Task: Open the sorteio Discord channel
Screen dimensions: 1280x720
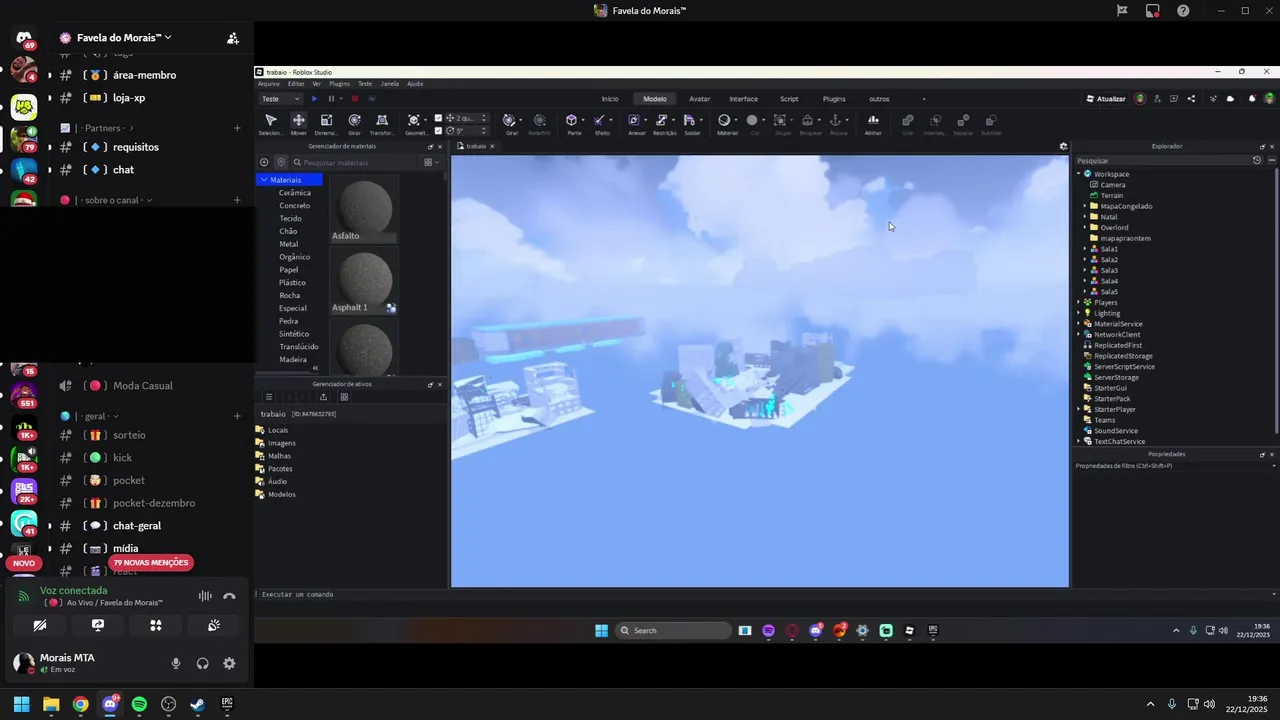Action: [127, 435]
